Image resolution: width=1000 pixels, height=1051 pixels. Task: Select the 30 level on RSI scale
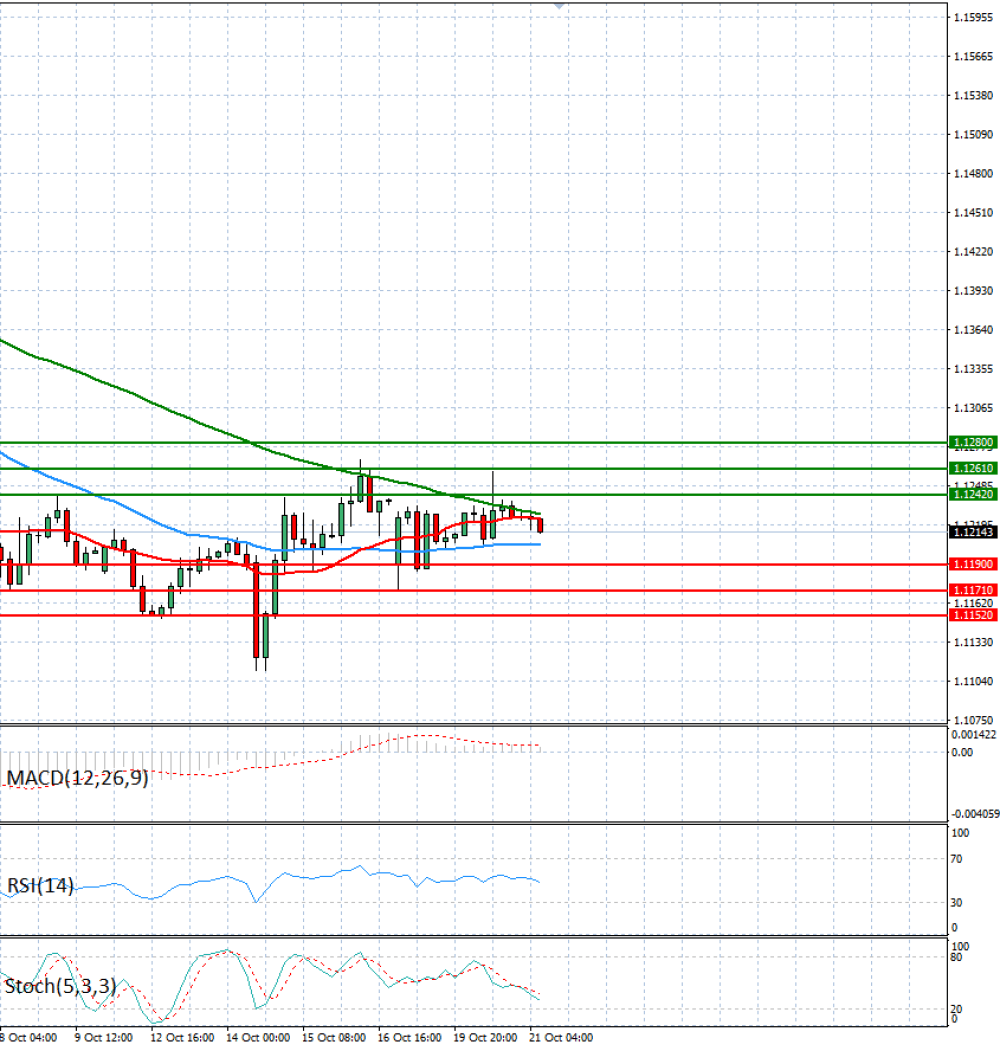(956, 902)
